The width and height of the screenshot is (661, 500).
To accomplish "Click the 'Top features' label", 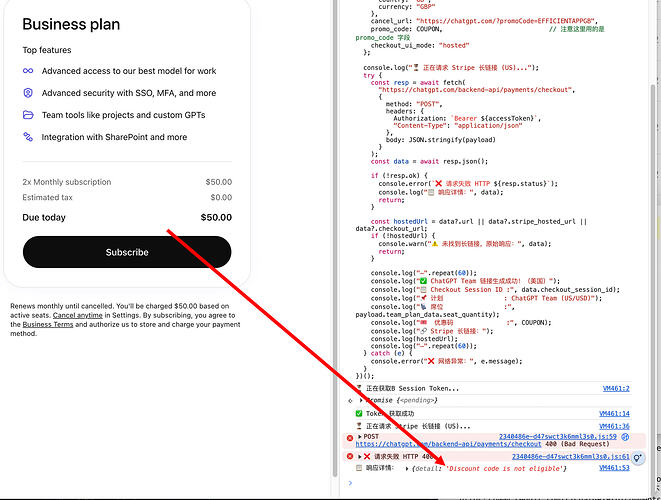I will (47, 50).
